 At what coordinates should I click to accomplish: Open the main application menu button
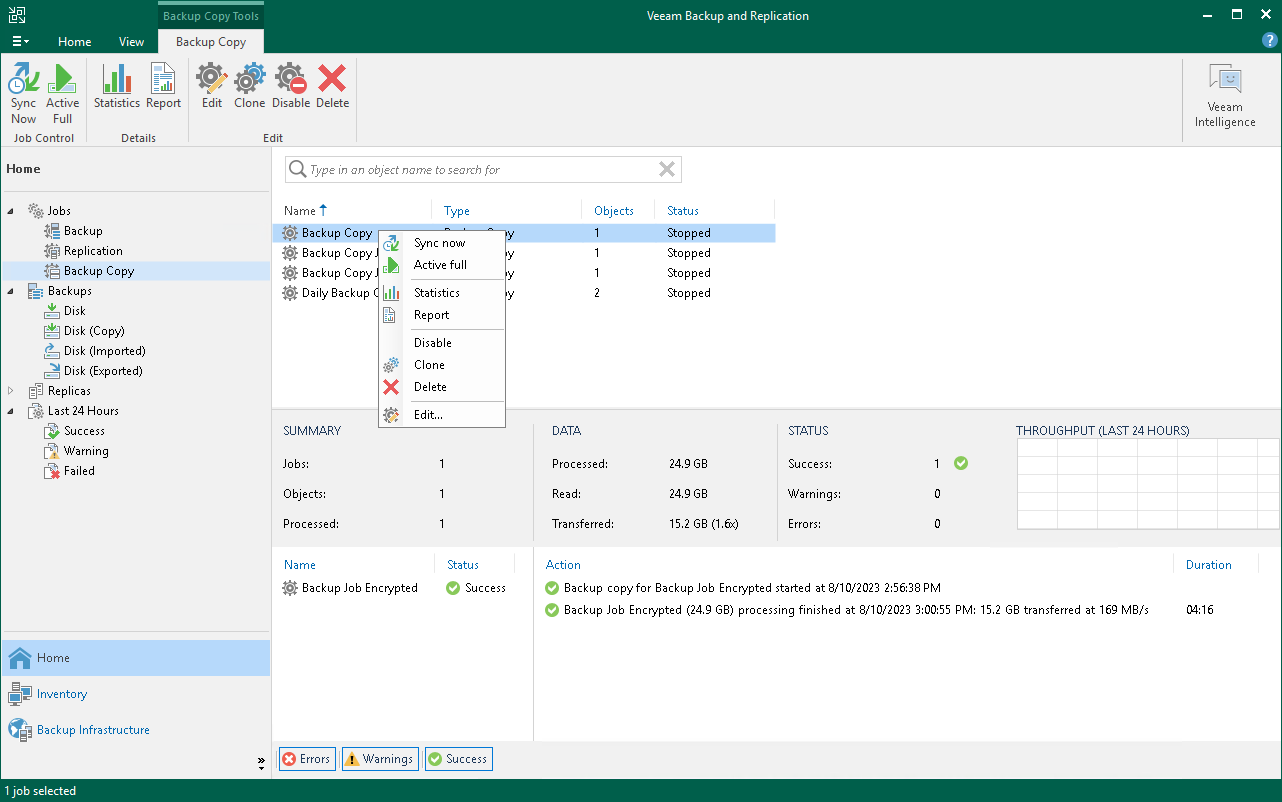20,42
